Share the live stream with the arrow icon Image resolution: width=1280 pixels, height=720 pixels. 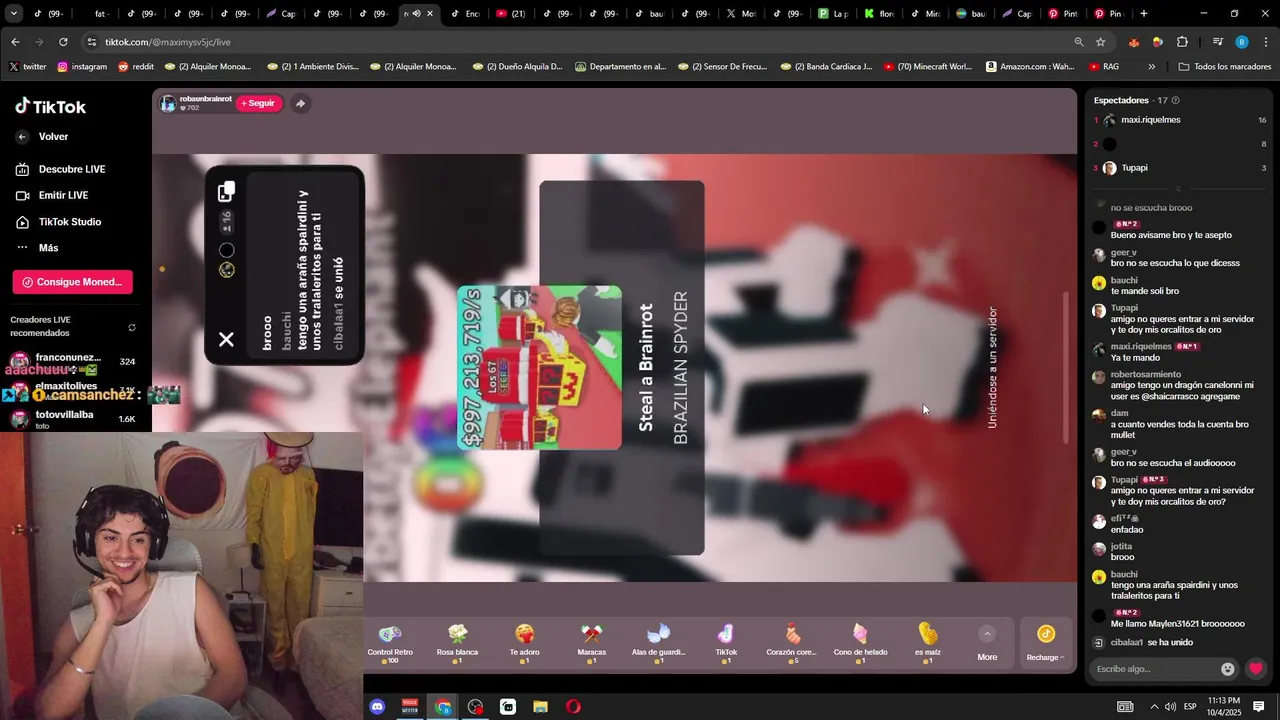pyautogui.click(x=300, y=103)
